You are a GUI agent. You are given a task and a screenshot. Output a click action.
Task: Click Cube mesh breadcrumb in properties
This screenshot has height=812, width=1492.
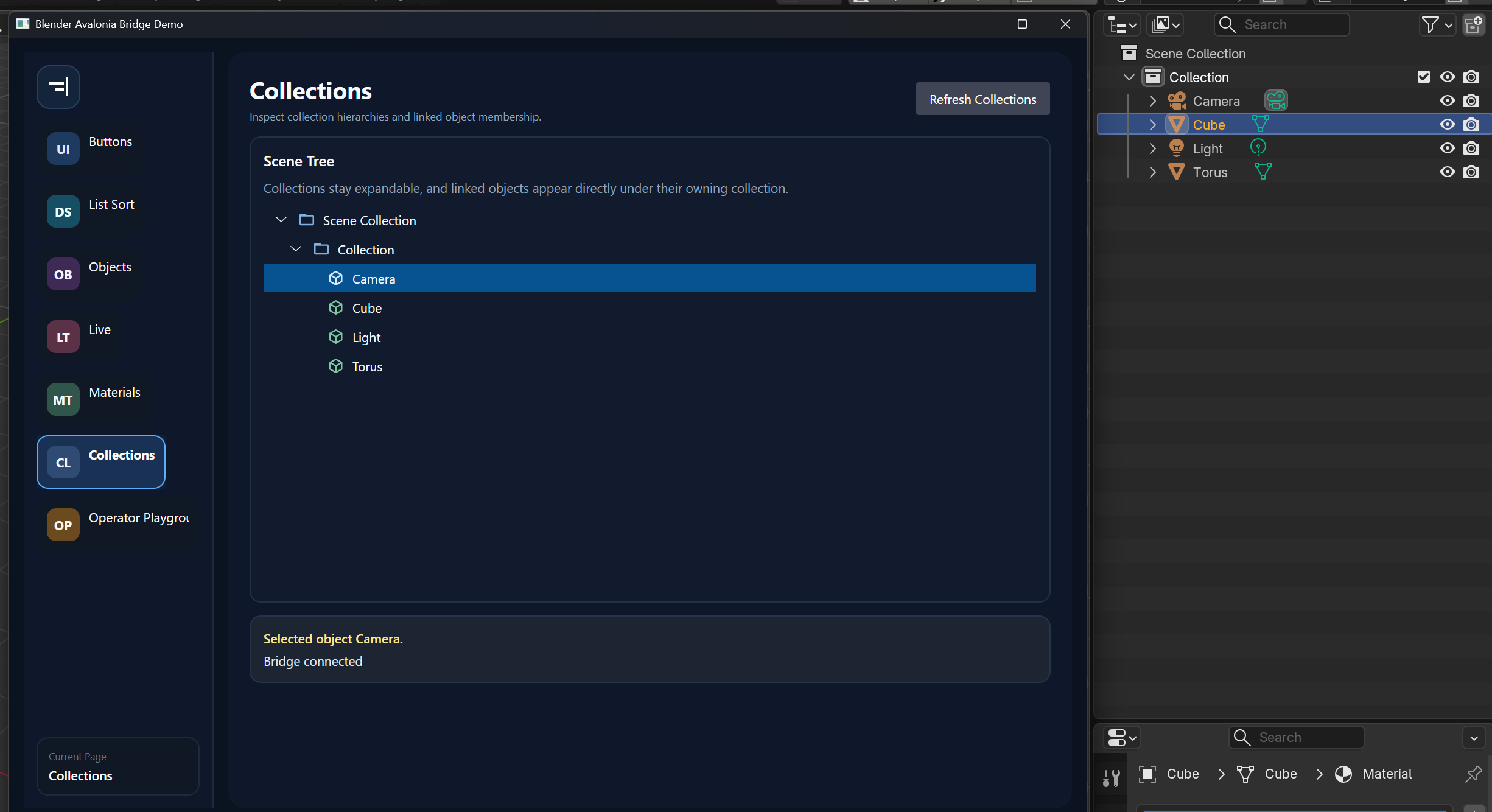1266,774
